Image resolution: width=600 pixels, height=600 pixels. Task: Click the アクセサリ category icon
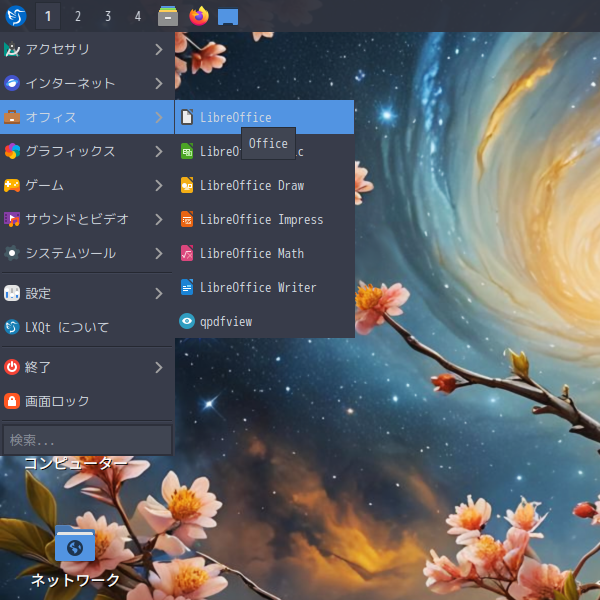(12, 49)
